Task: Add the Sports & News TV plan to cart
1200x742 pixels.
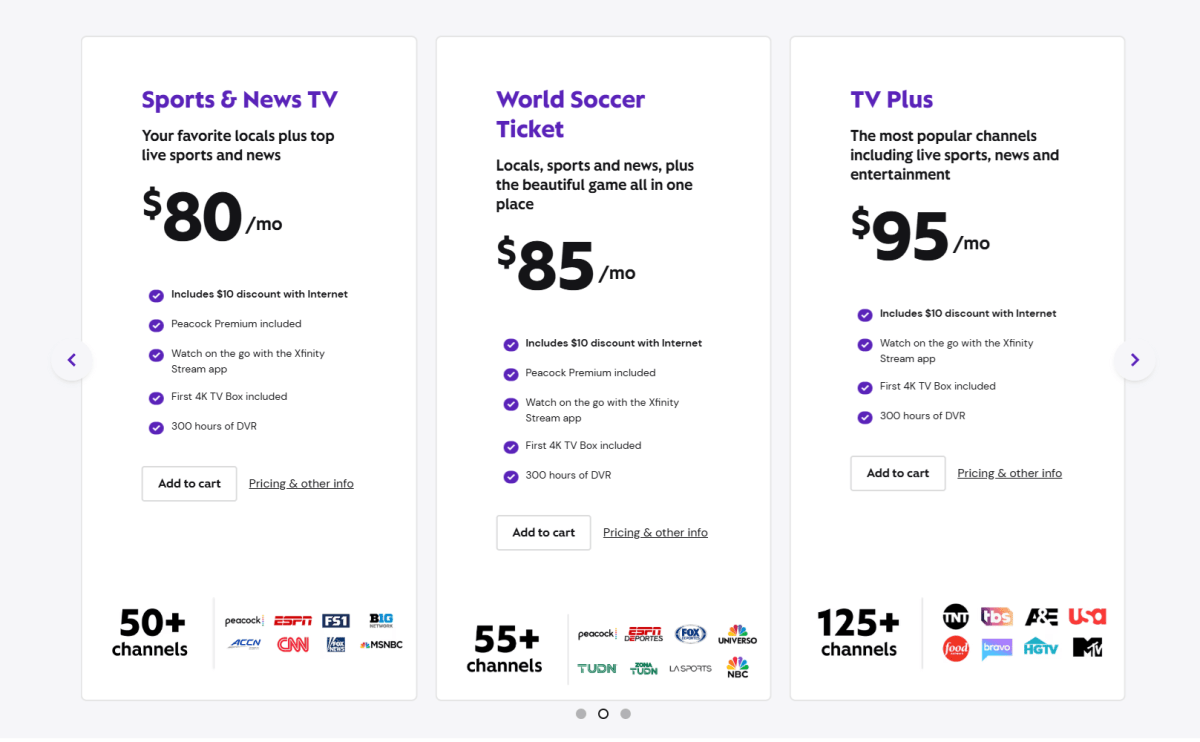Action: pyautogui.click(x=189, y=483)
